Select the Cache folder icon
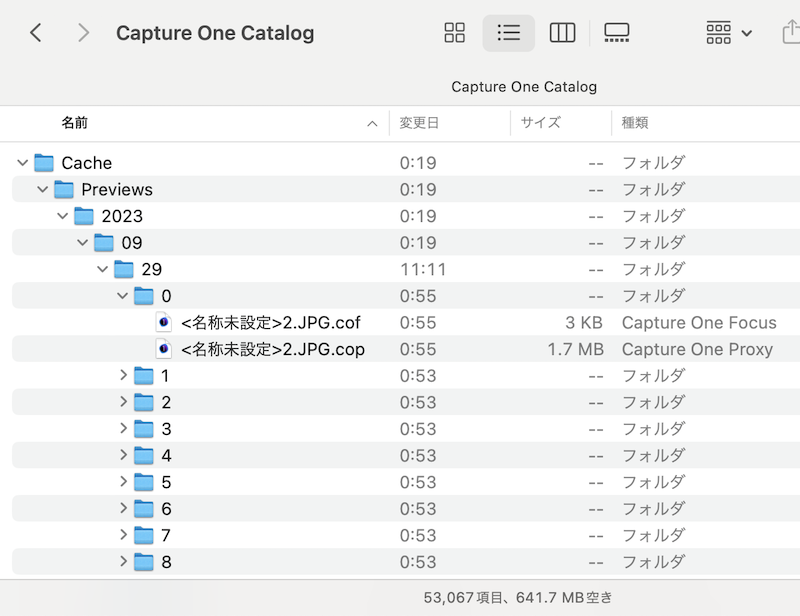This screenshot has width=800, height=616. click(44, 163)
